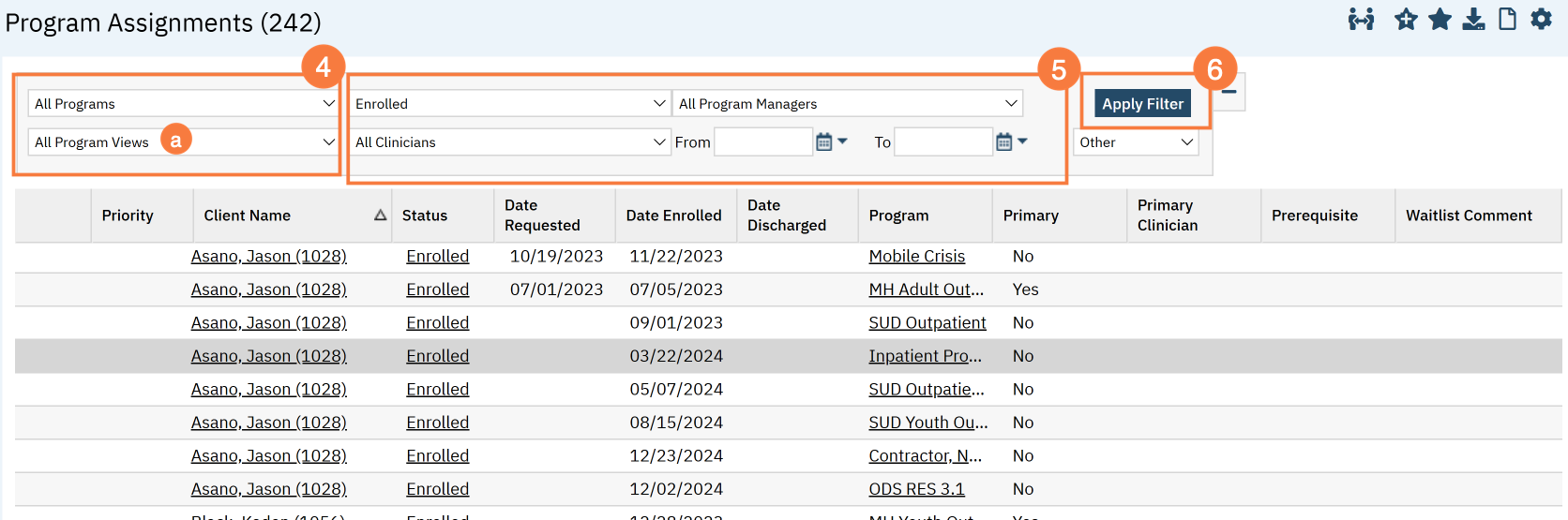The height and width of the screenshot is (520, 1568).
Task: Click the export download icon
Action: point(1473,20)
